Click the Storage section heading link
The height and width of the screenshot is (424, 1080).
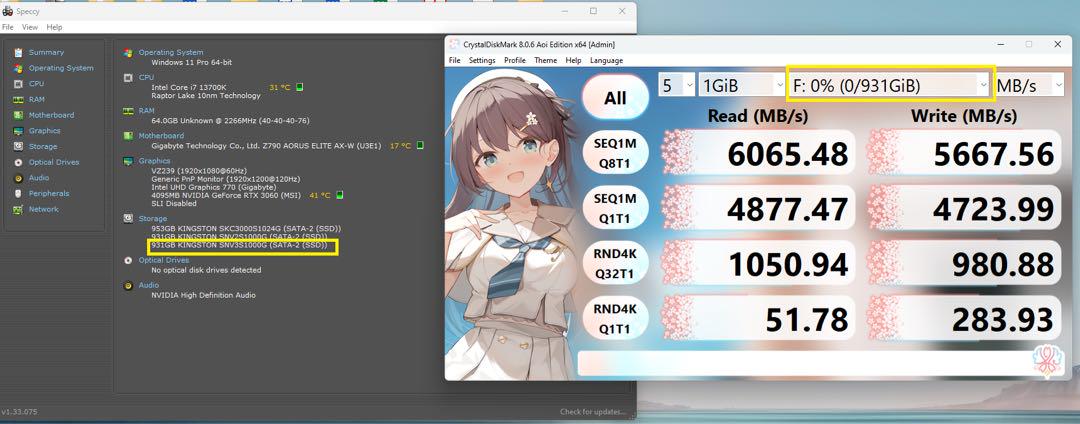point(153,219)
